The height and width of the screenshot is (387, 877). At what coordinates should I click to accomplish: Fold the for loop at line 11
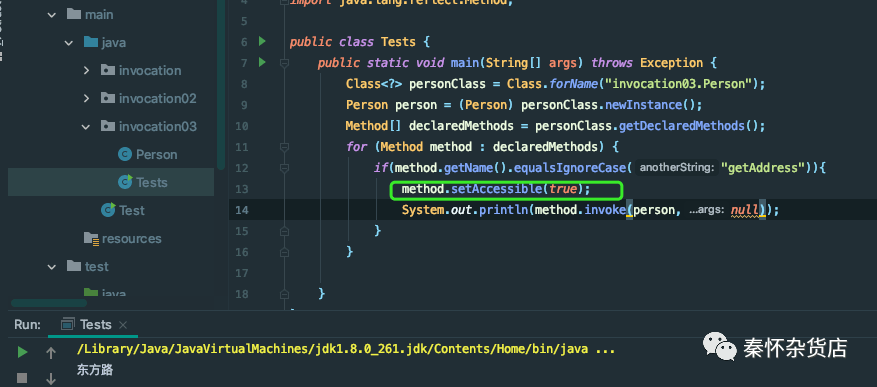coord(284,147)
